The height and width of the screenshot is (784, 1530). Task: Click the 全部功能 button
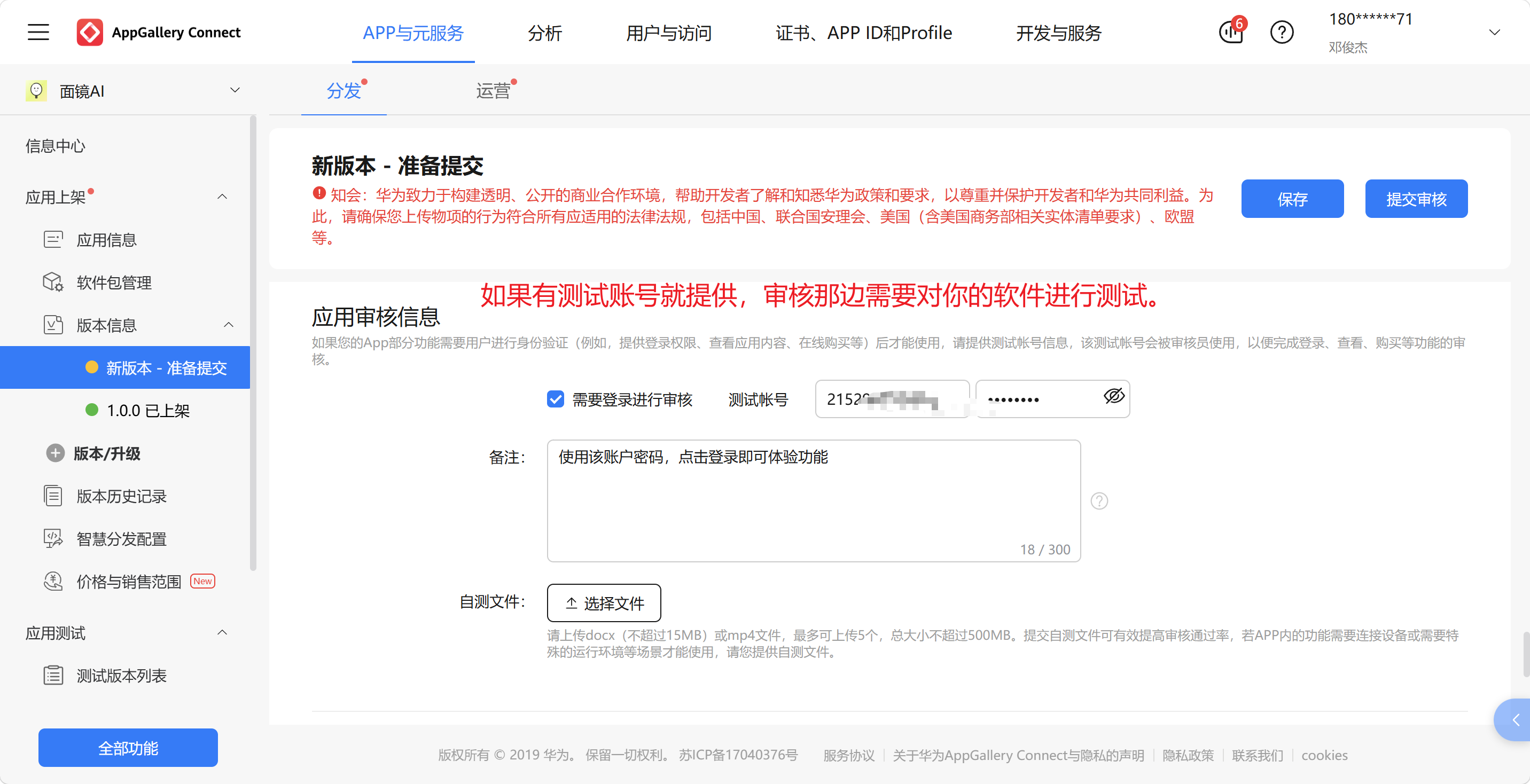(128, 748)
